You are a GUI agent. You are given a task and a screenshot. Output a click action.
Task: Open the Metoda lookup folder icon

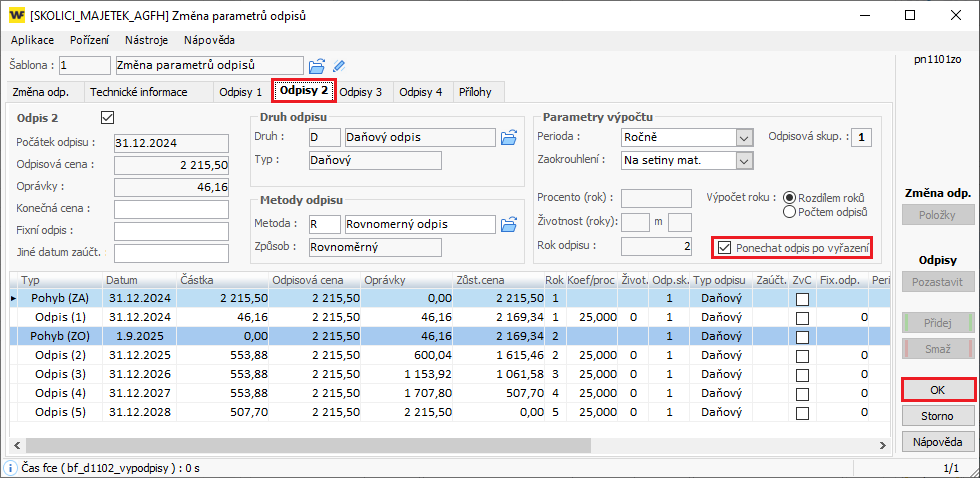[x=508, y=223]
